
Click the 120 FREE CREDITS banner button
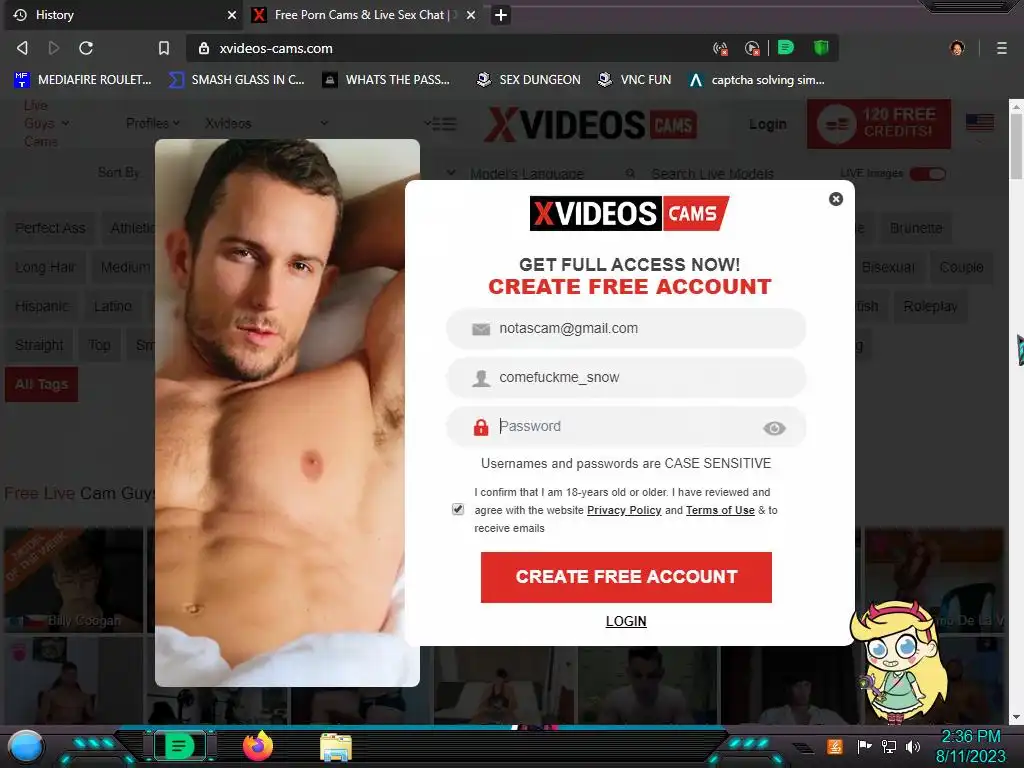[x=879, y=123]
